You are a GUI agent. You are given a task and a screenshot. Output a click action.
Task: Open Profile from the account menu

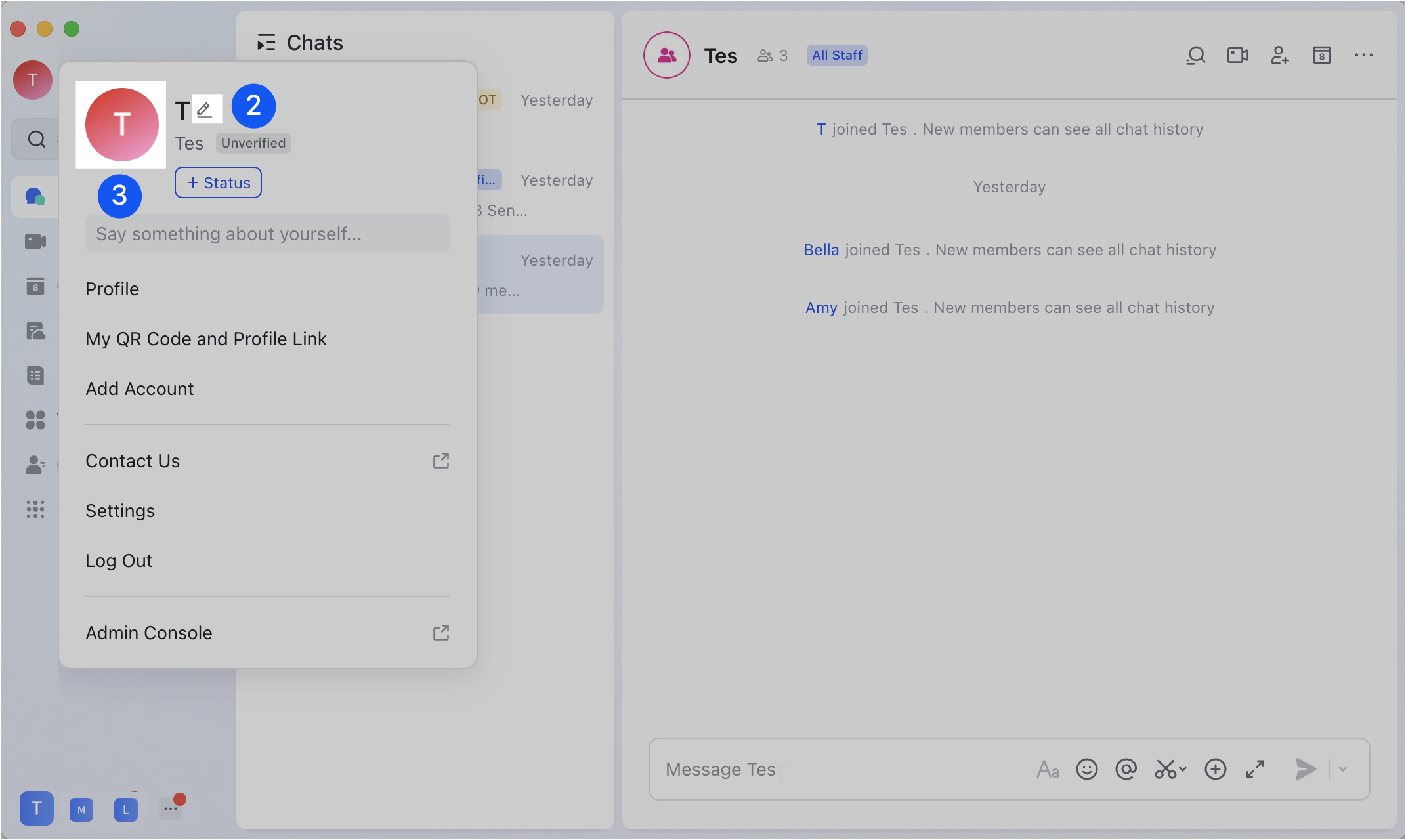[x=112, y=289]
